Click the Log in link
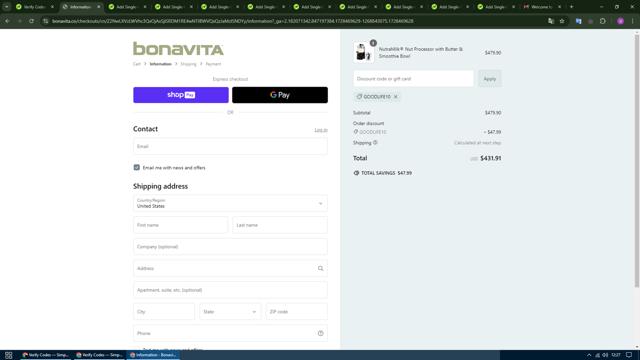This screenshot has height=360, width=640. [321, 130]
